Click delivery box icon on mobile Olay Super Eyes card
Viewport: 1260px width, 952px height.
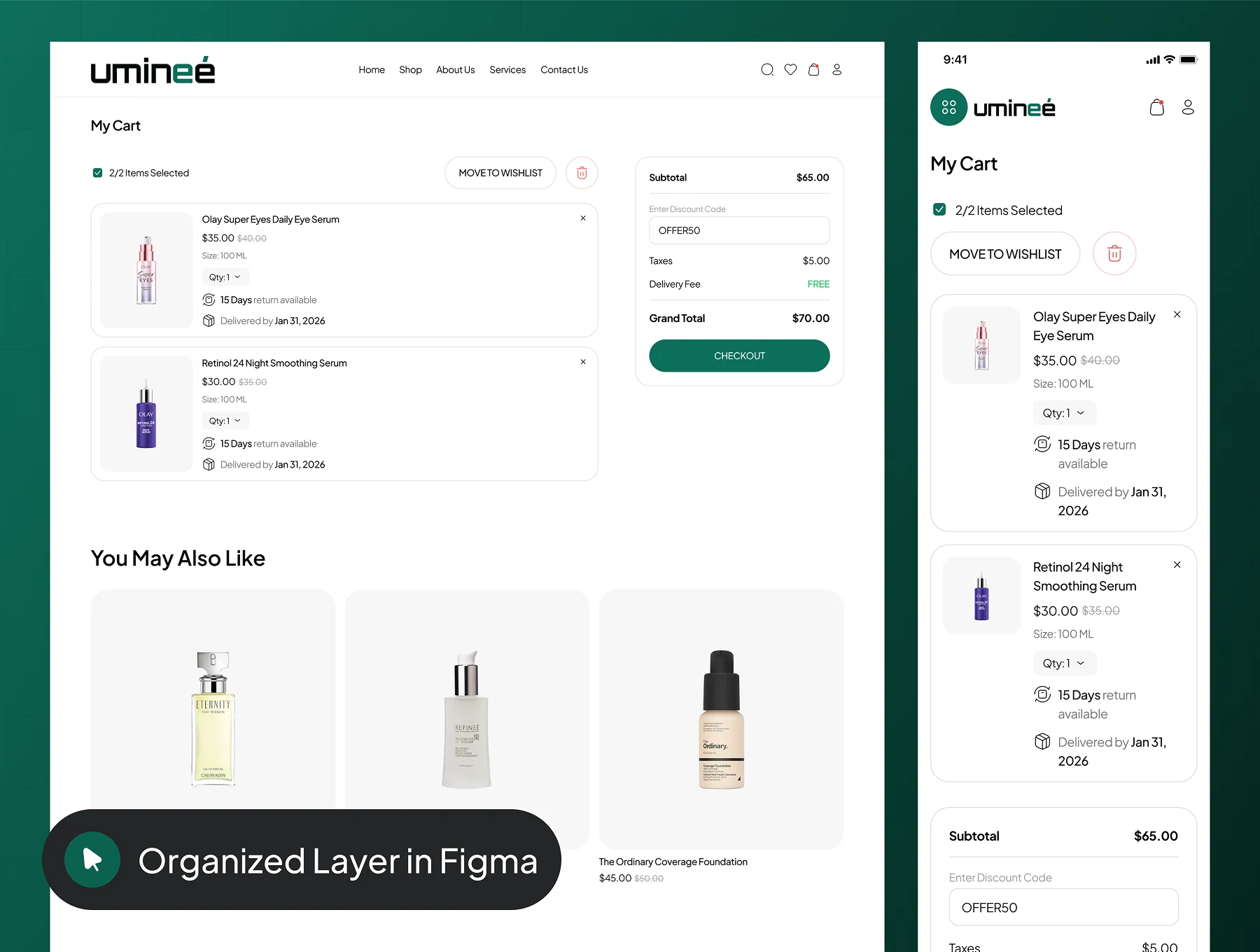[1042, 491]
